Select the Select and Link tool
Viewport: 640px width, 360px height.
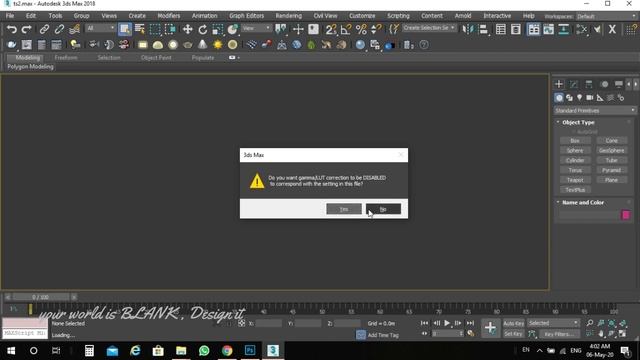pyautogui.click(x=44, y=29)
